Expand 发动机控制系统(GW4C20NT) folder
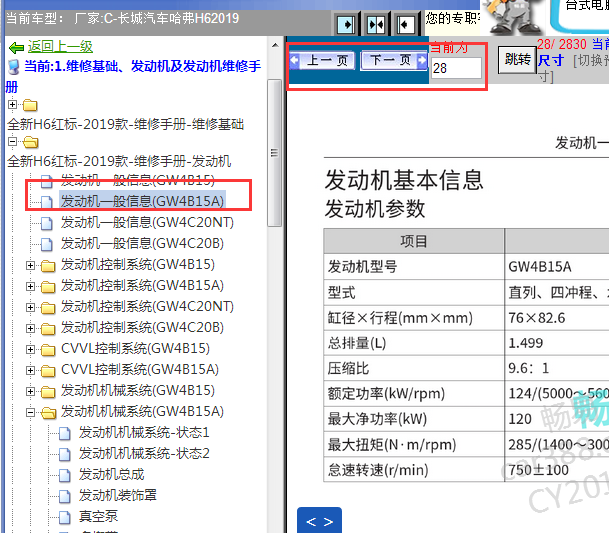The image size is (609, 533). point(30,307)
